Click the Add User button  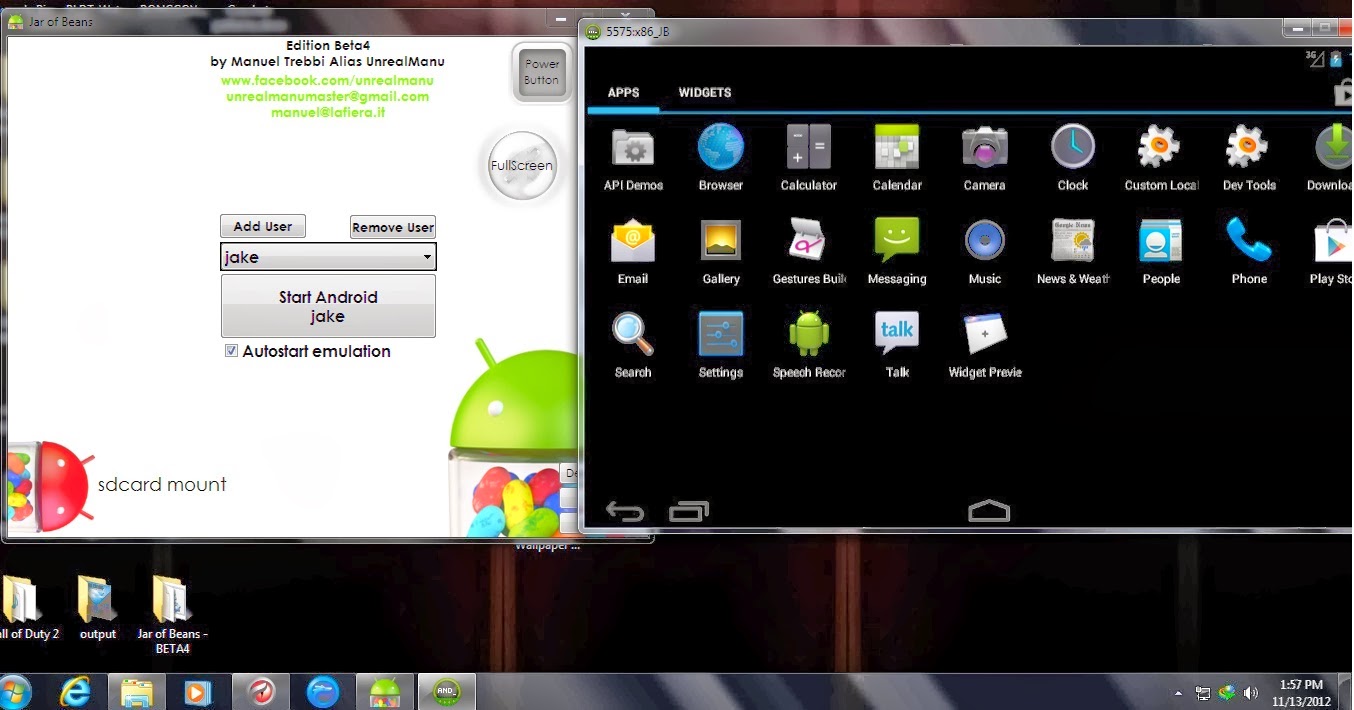click(263, 226)
